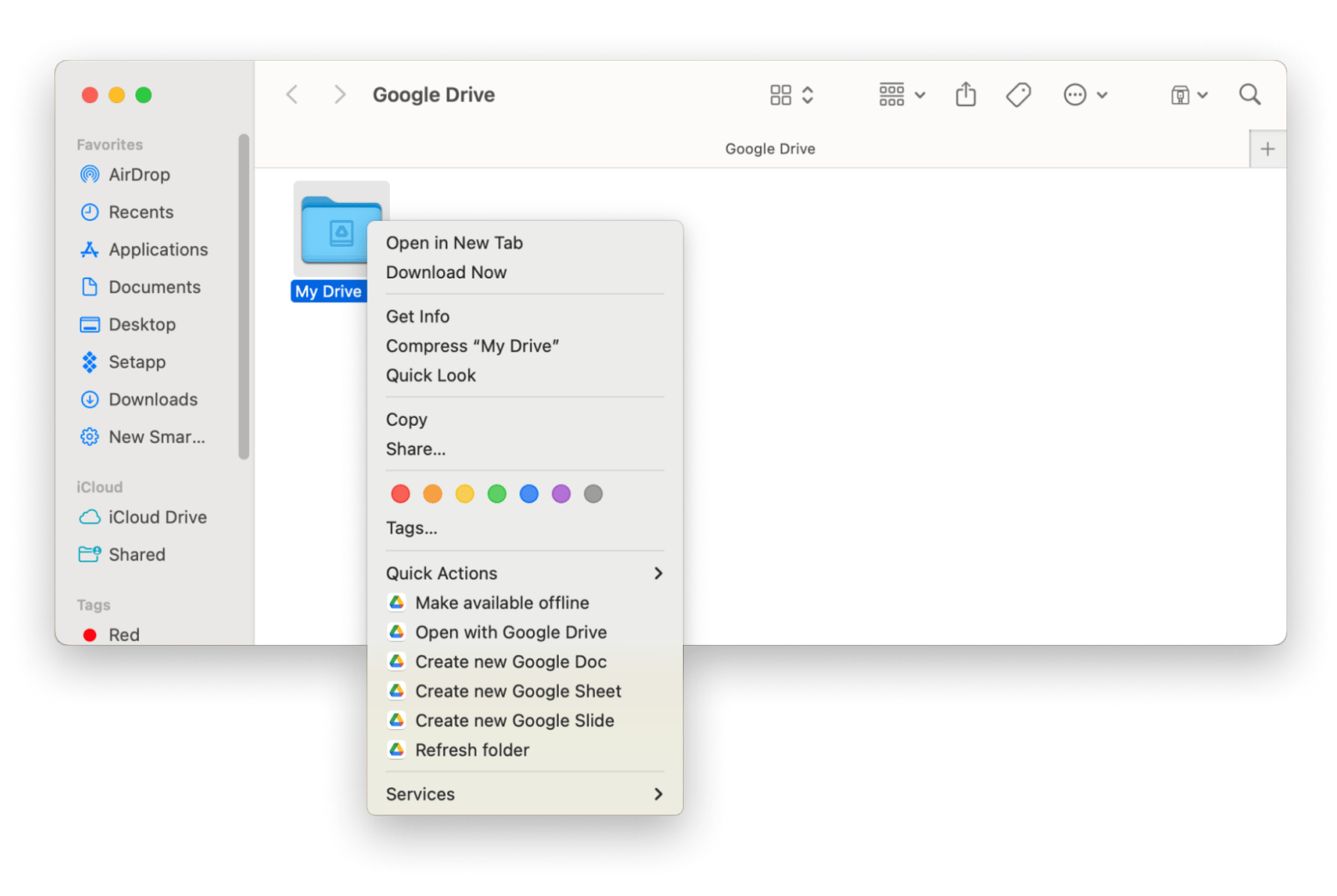The width and height of the screenshot is (1337, 896).
Task: Click the Edit Tags toolbar icon
Action: (x=1018, y=94)
